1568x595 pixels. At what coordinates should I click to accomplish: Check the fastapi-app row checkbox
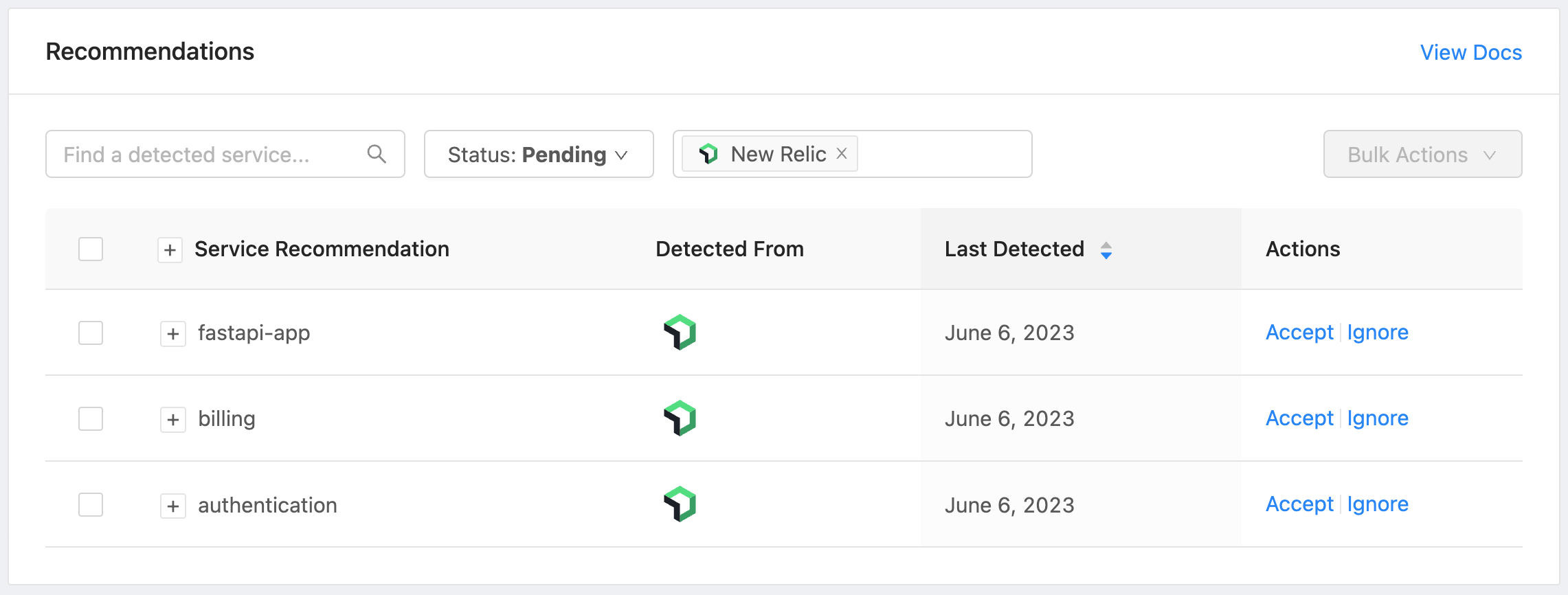[91, 333]
